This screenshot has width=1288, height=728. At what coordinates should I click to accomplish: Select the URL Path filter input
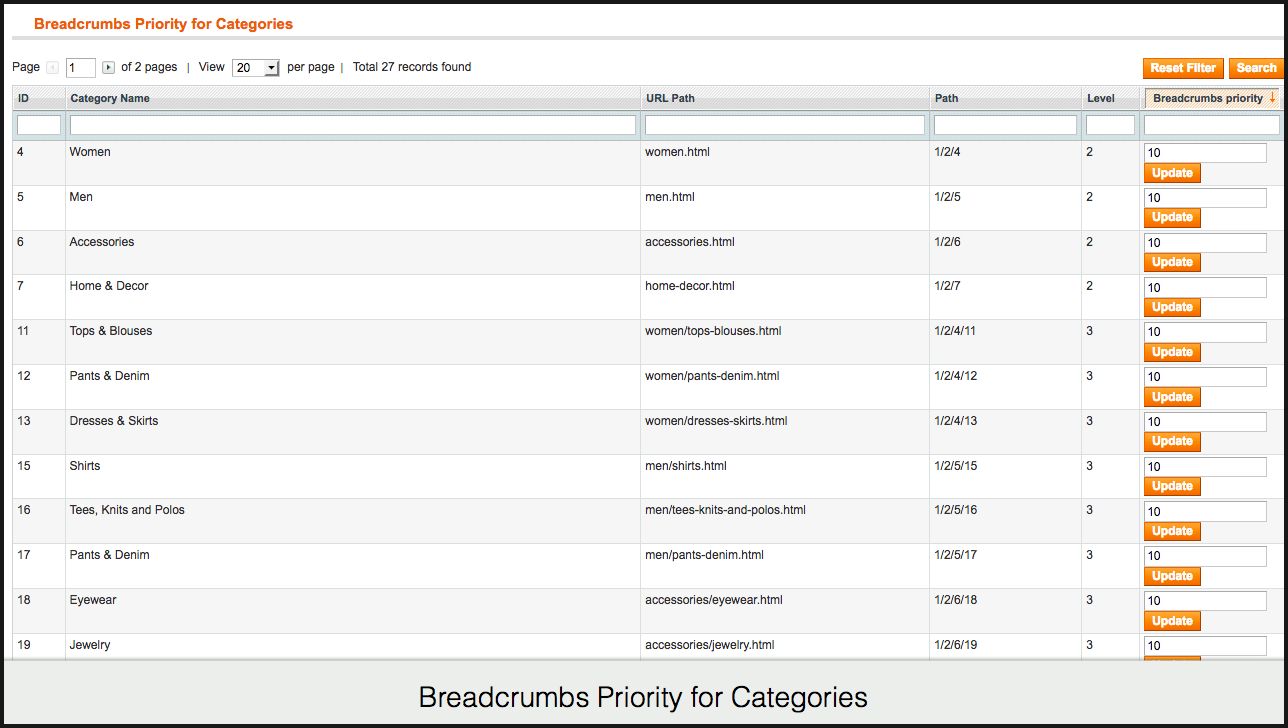tap(785, 125)
